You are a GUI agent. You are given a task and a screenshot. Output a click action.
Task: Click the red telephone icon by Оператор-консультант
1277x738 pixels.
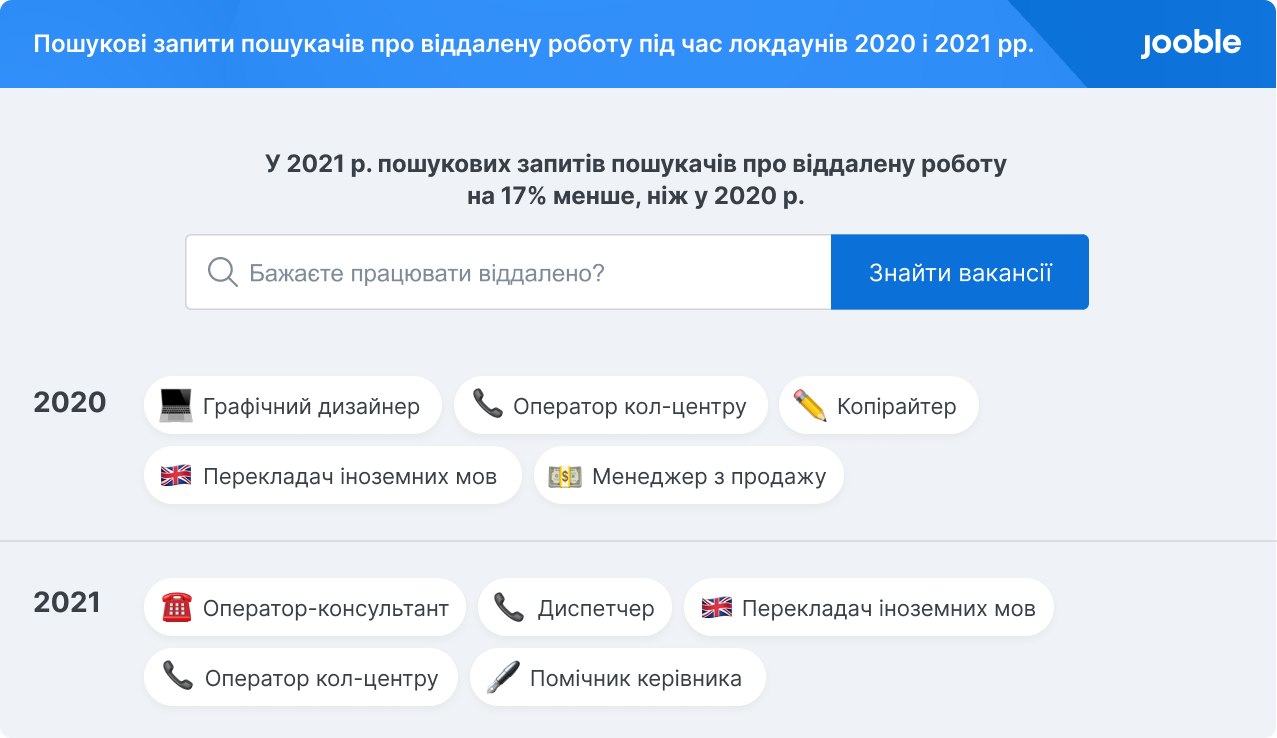coord(176,607)
